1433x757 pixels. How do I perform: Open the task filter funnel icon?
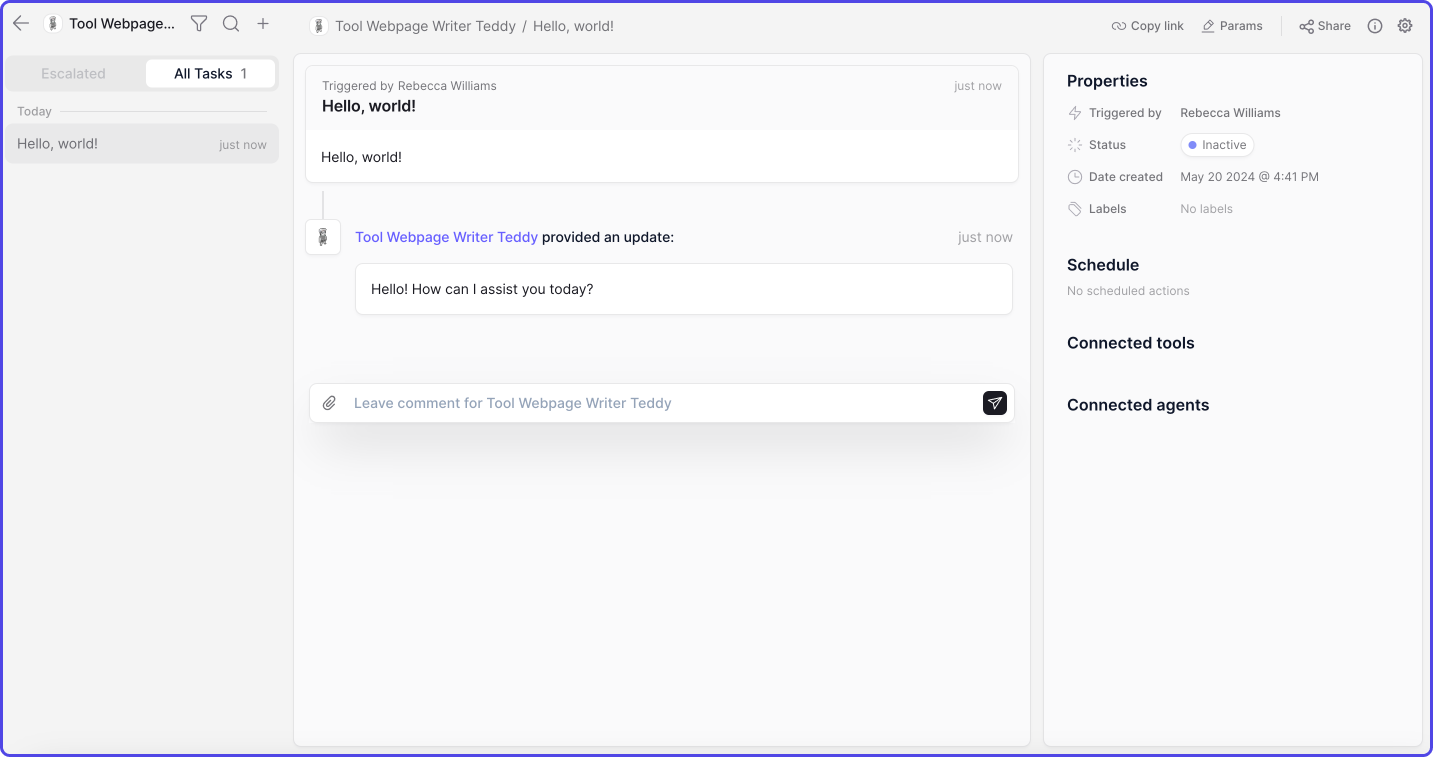(199, 24)
